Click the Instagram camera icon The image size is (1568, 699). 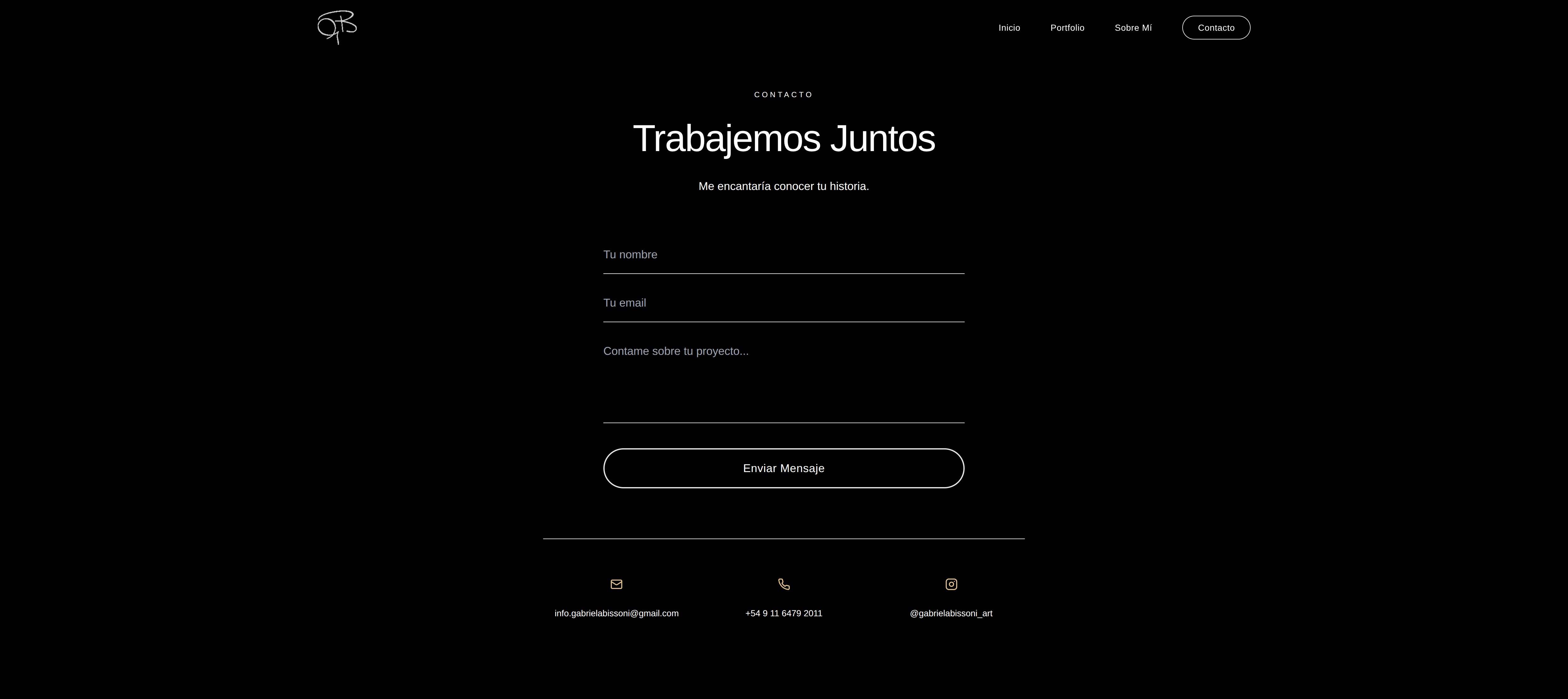click(951, 584)
